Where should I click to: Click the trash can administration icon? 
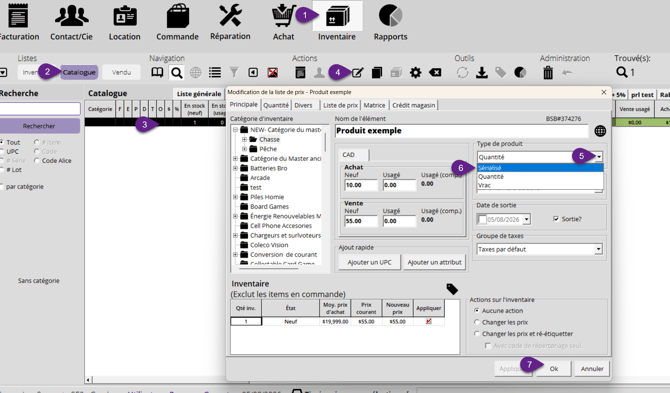(x=548, y=73)
